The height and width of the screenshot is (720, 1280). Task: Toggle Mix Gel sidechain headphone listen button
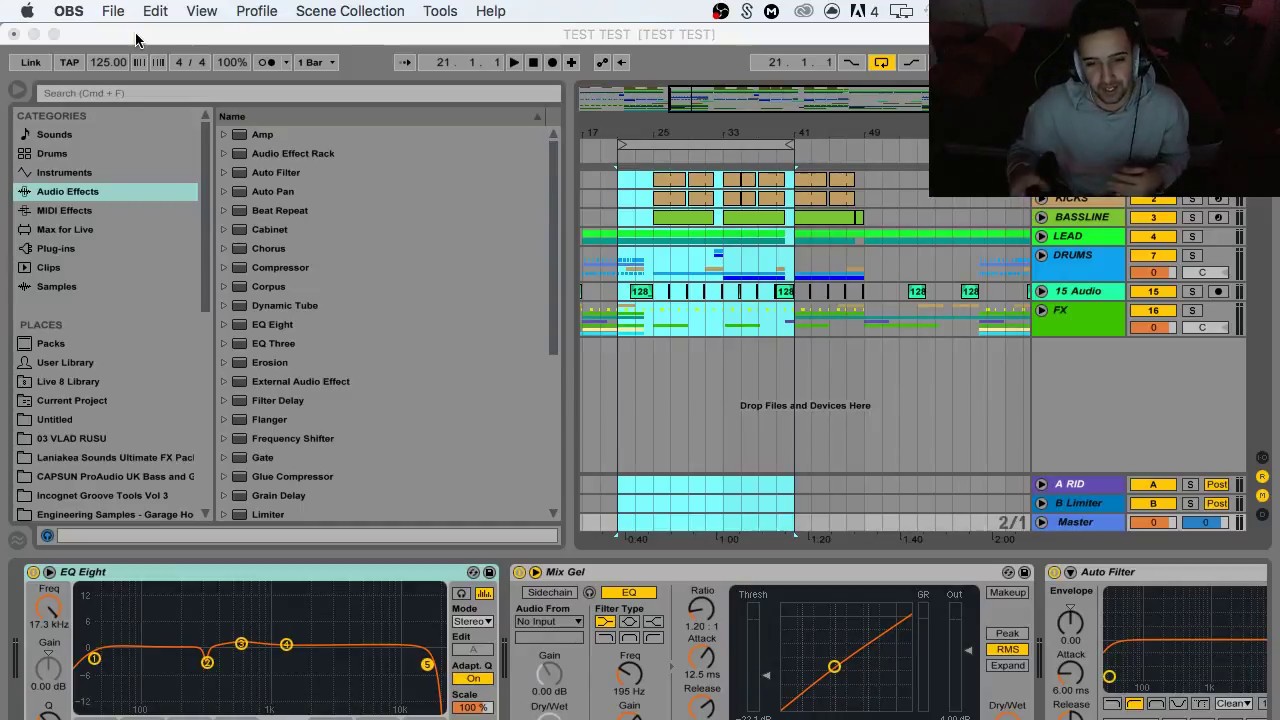(589, 593)
